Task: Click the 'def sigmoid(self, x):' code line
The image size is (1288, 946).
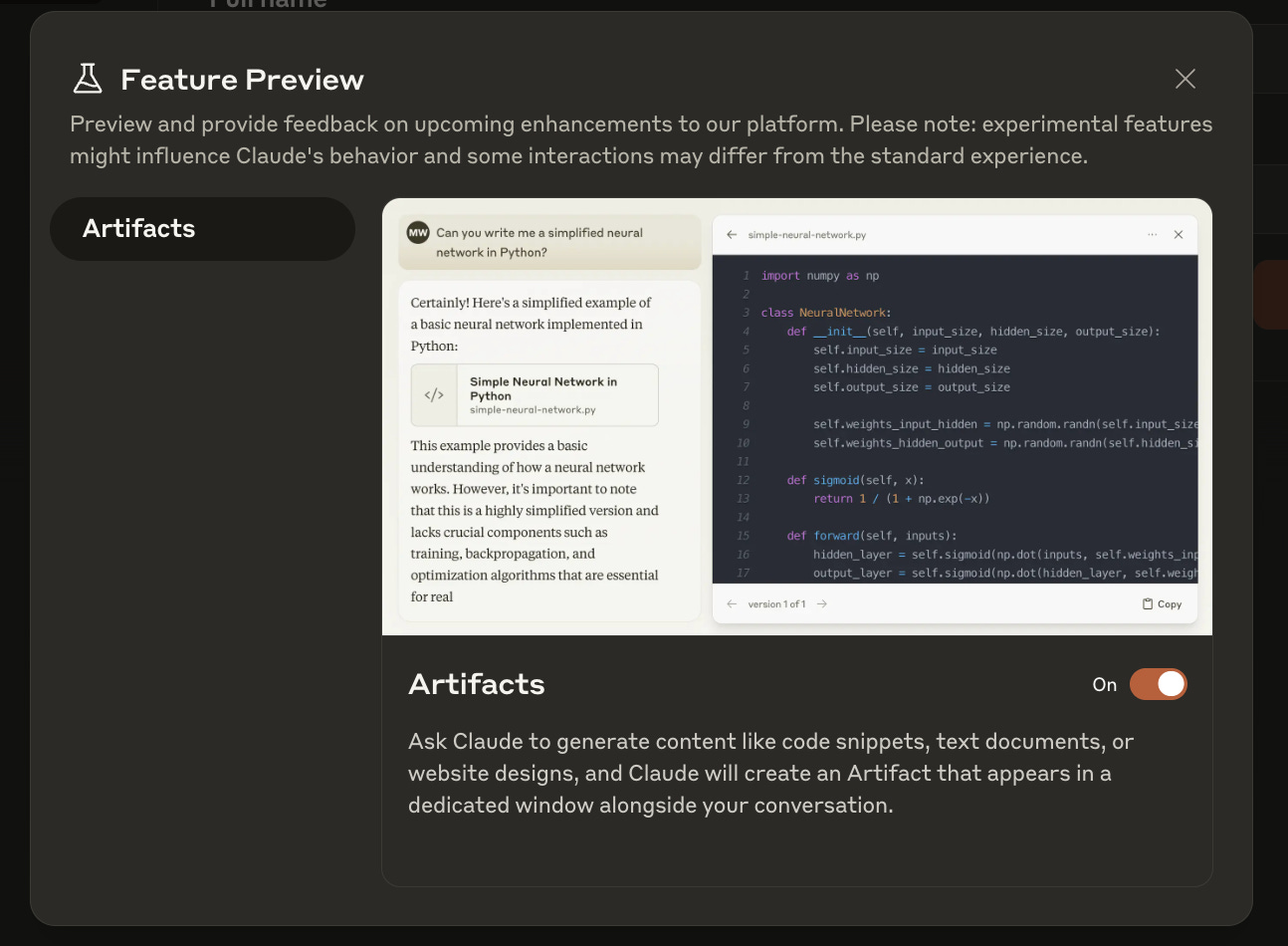Action: coord(855,480)
